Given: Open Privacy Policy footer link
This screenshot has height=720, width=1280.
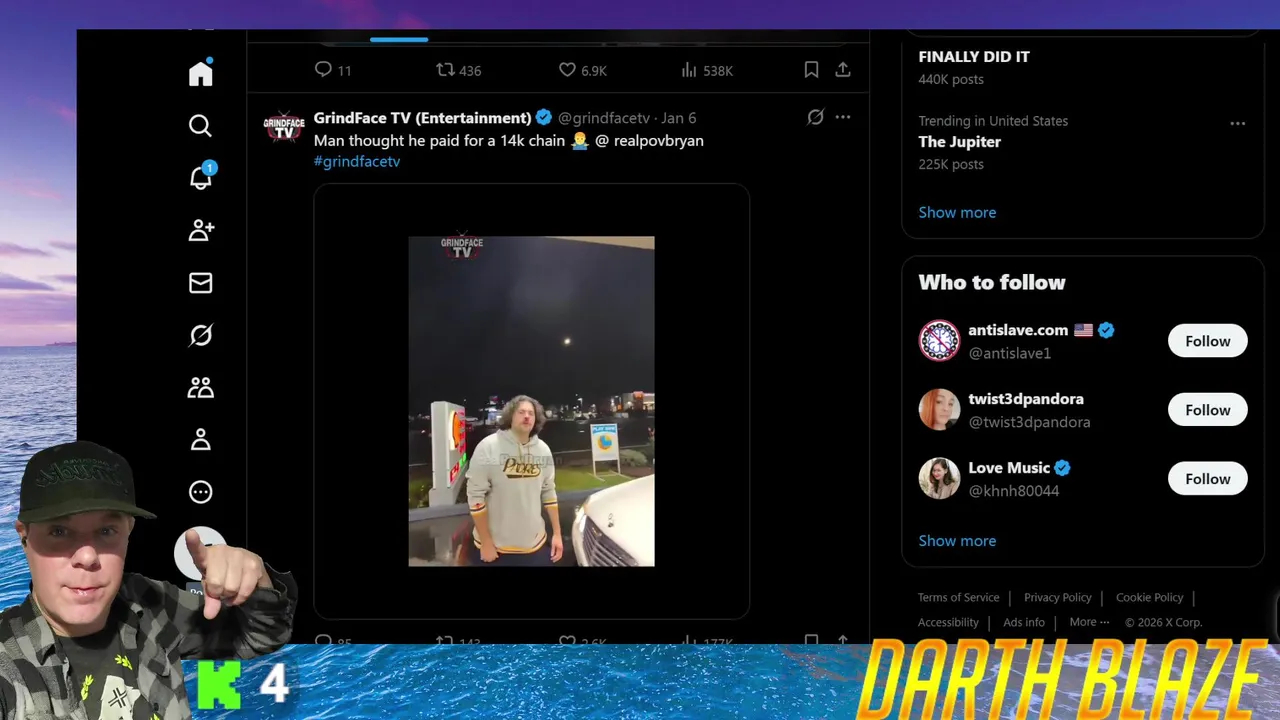Looking at the screenshot, I should tap(1057, 597).
